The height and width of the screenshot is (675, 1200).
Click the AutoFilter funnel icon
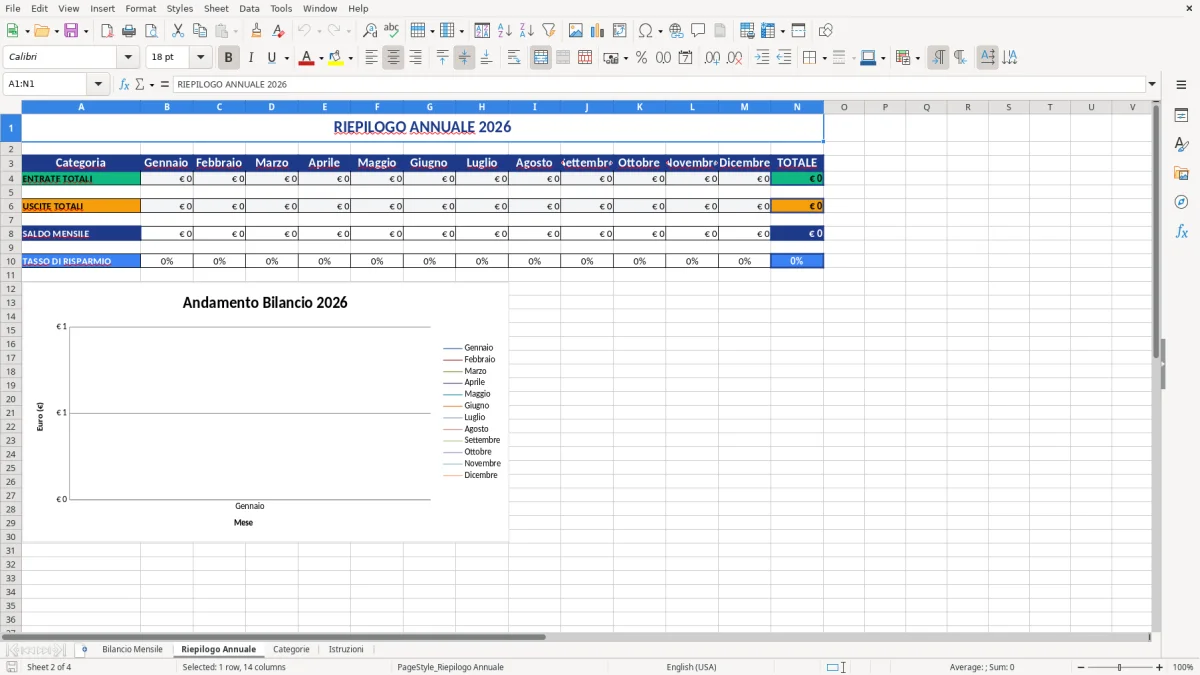(549, 31)
